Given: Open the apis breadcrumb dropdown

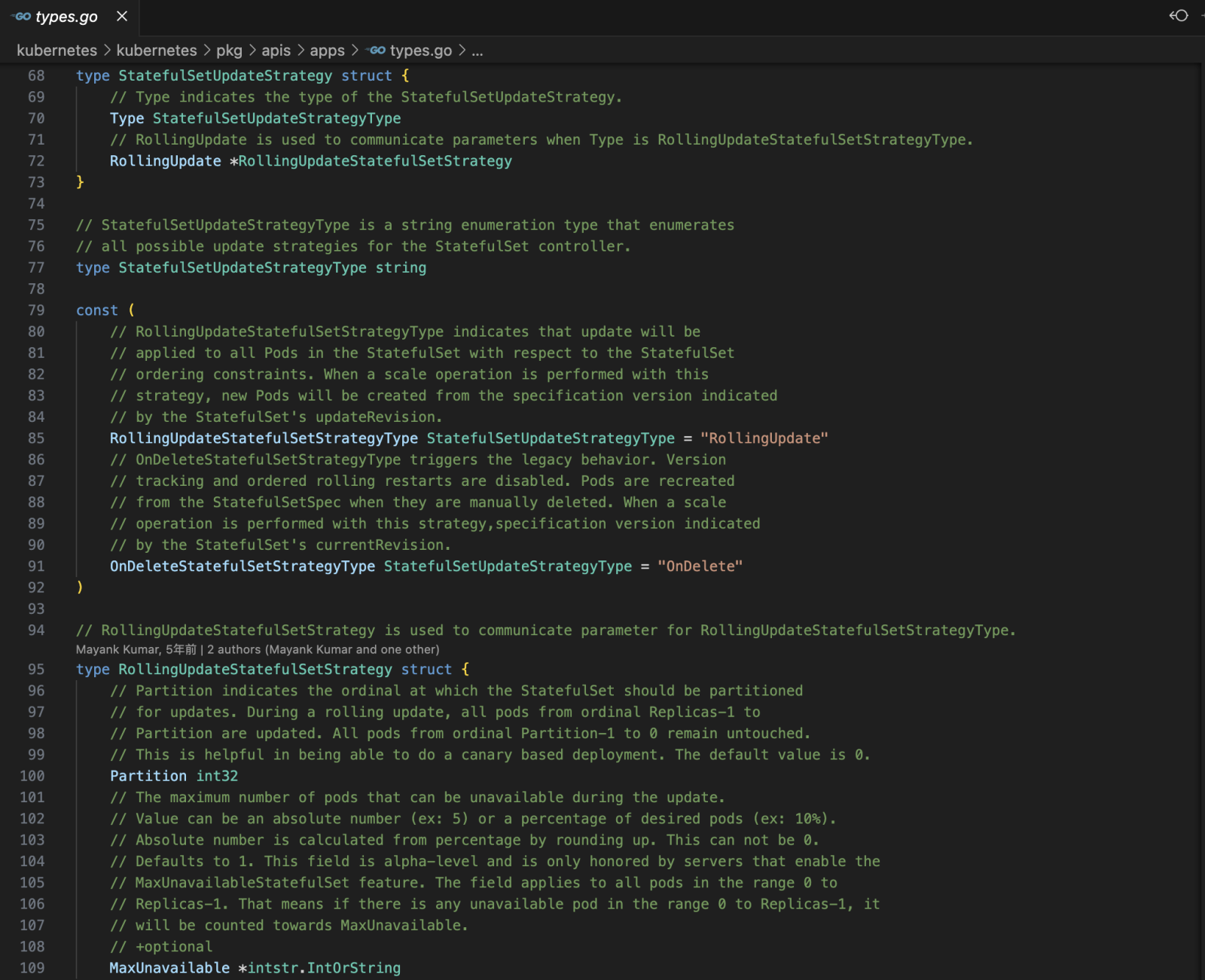Looking at the screenshot, I should pos(276,50).
